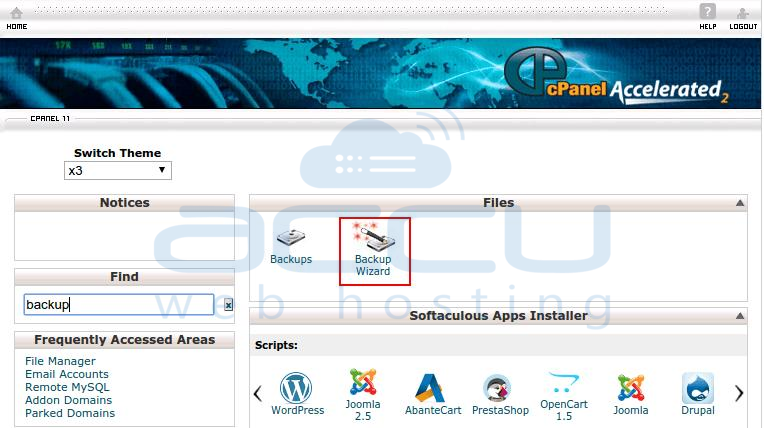Open the Email Accounts link
764x428 pixels.
point(67,374)
